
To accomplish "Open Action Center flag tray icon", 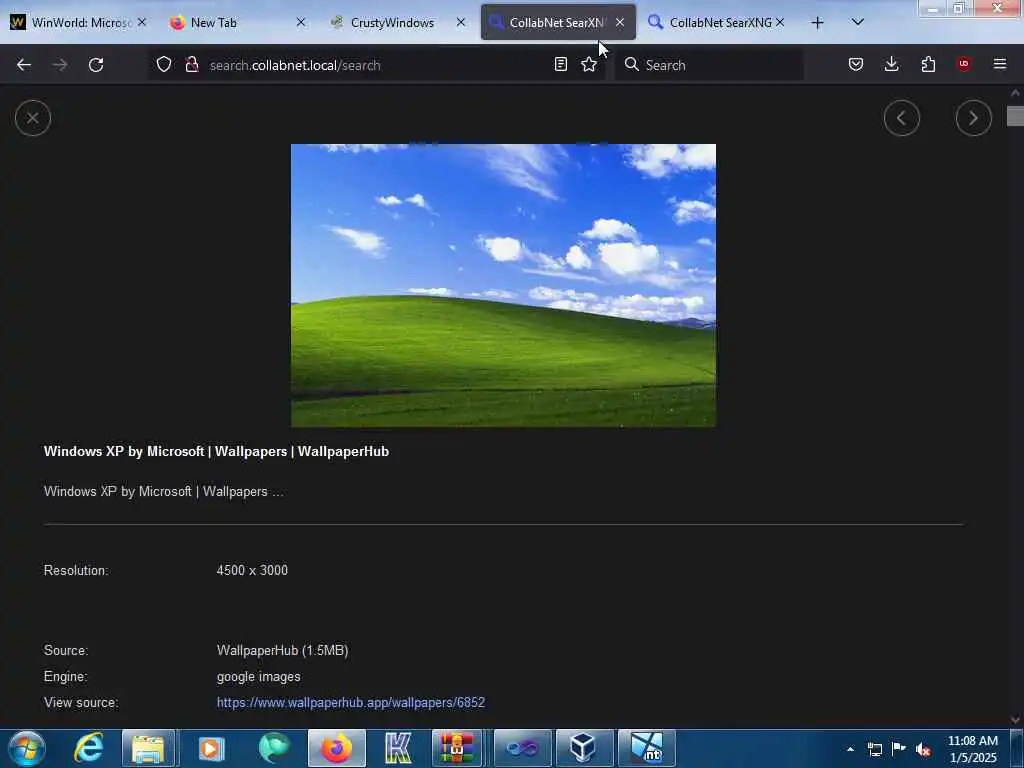I will [899, 749].
